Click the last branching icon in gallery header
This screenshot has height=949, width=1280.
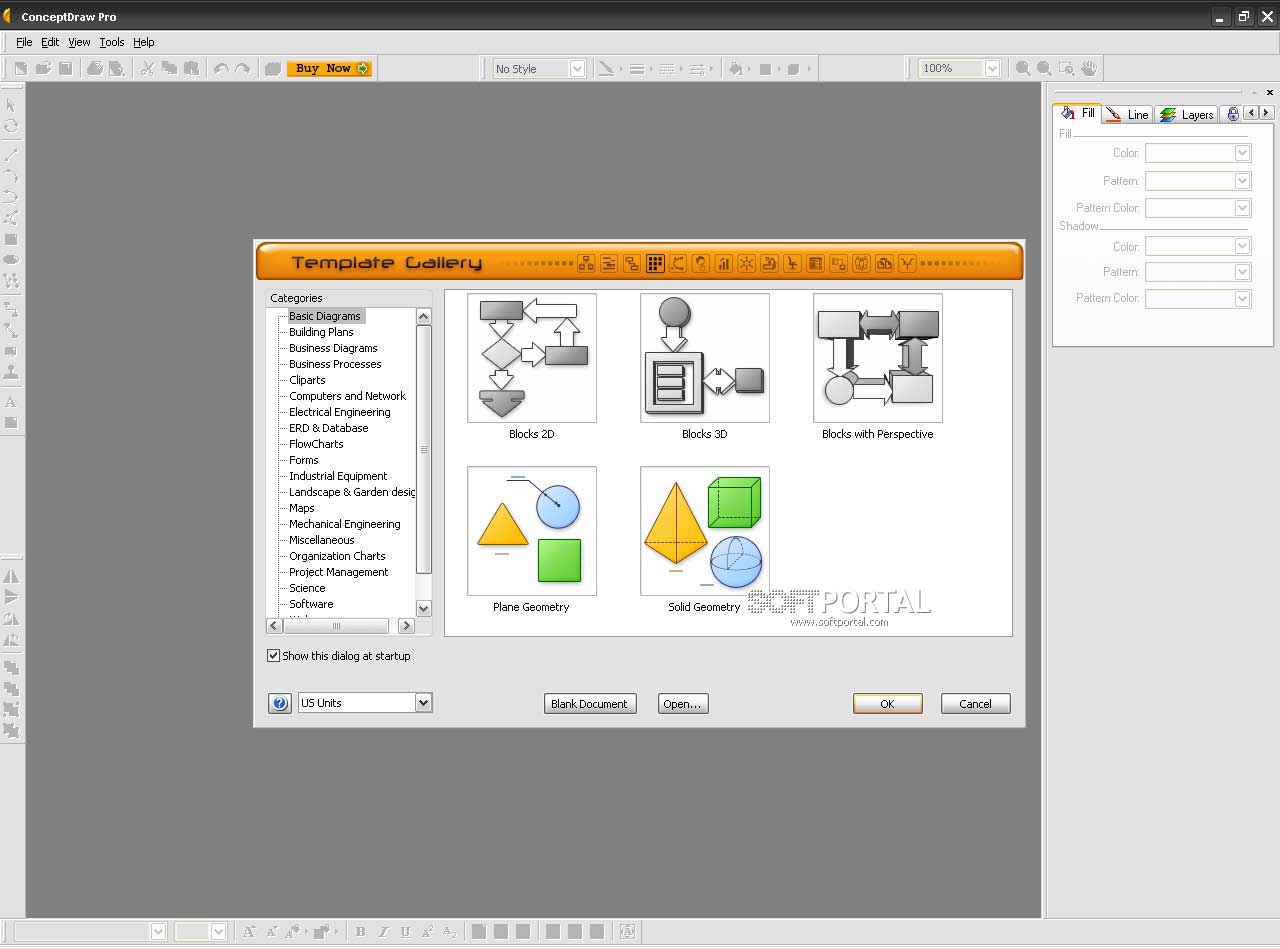pos(907,264)
